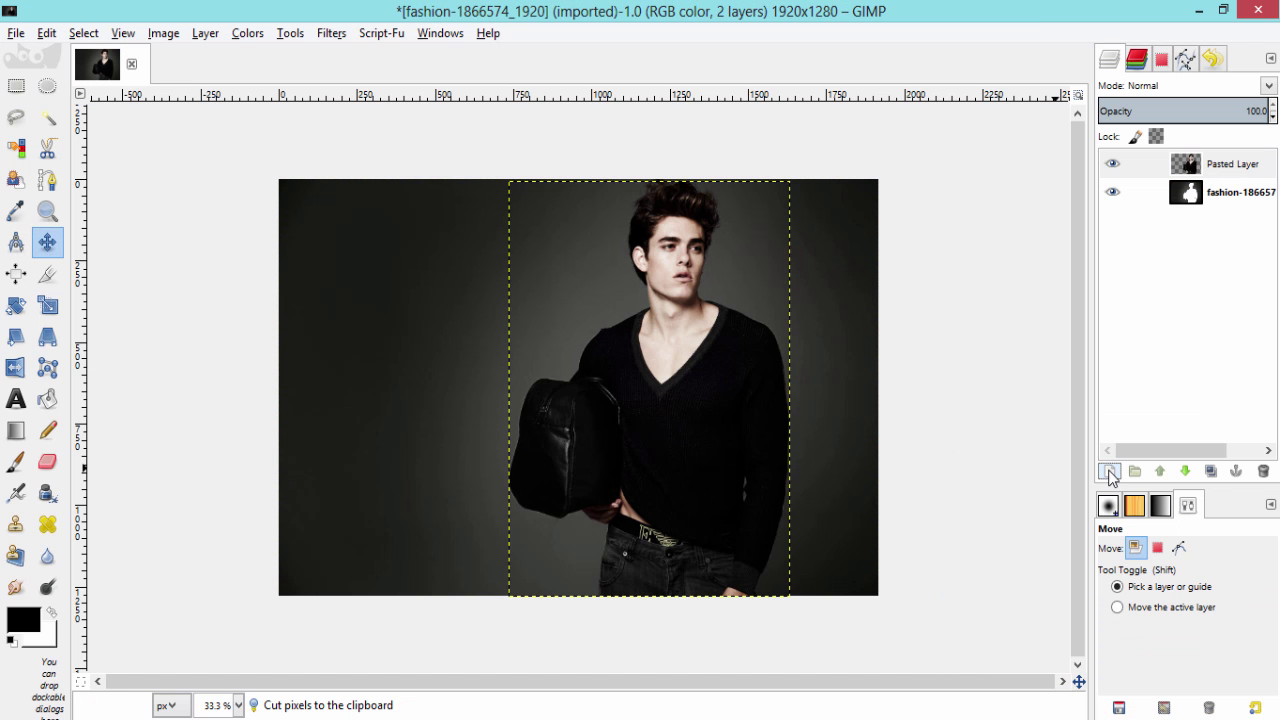Image resolution: width=1280 pixels, height=720 pixels.
Task: Select the Cage Transform tool
Action: click(47, 367)
